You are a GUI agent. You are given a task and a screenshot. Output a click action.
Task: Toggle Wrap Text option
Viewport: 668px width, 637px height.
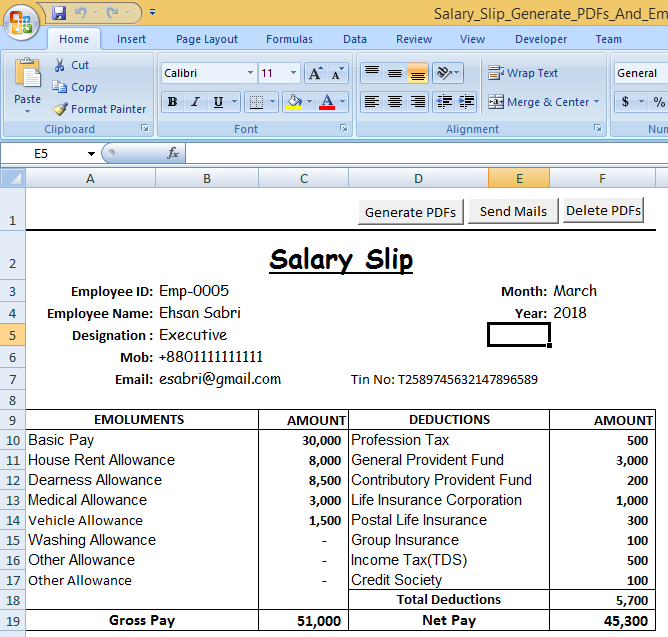point(523,73)
